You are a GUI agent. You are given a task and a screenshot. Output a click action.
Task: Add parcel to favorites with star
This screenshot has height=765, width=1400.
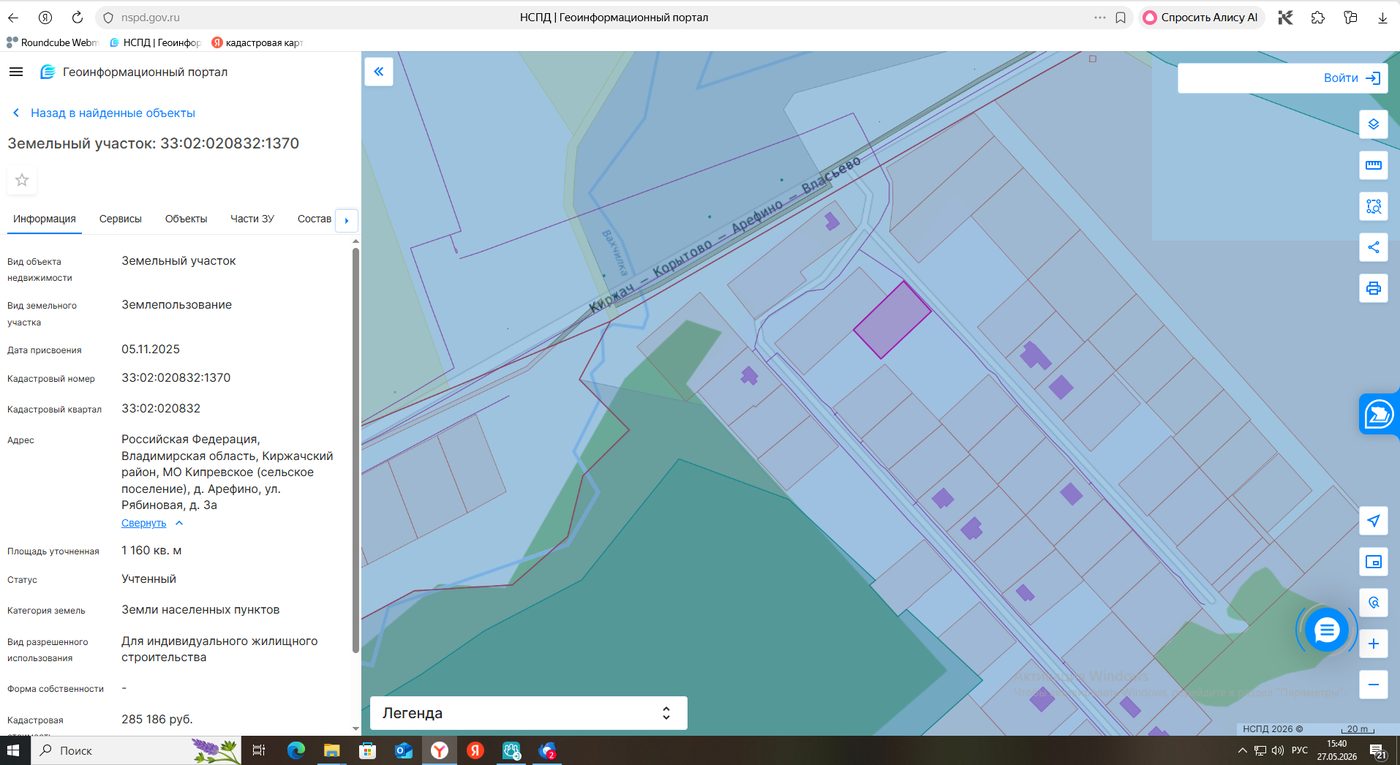tap(22, 180)
